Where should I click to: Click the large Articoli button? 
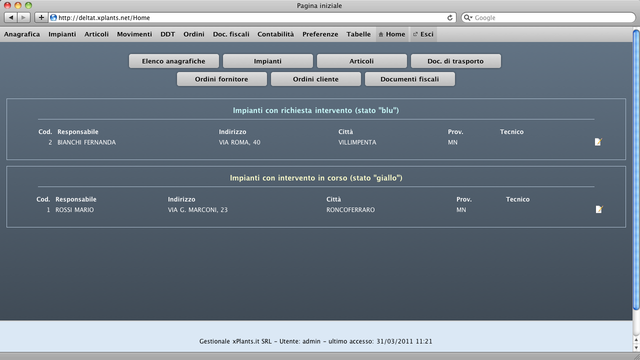click(x=362, y=61)
